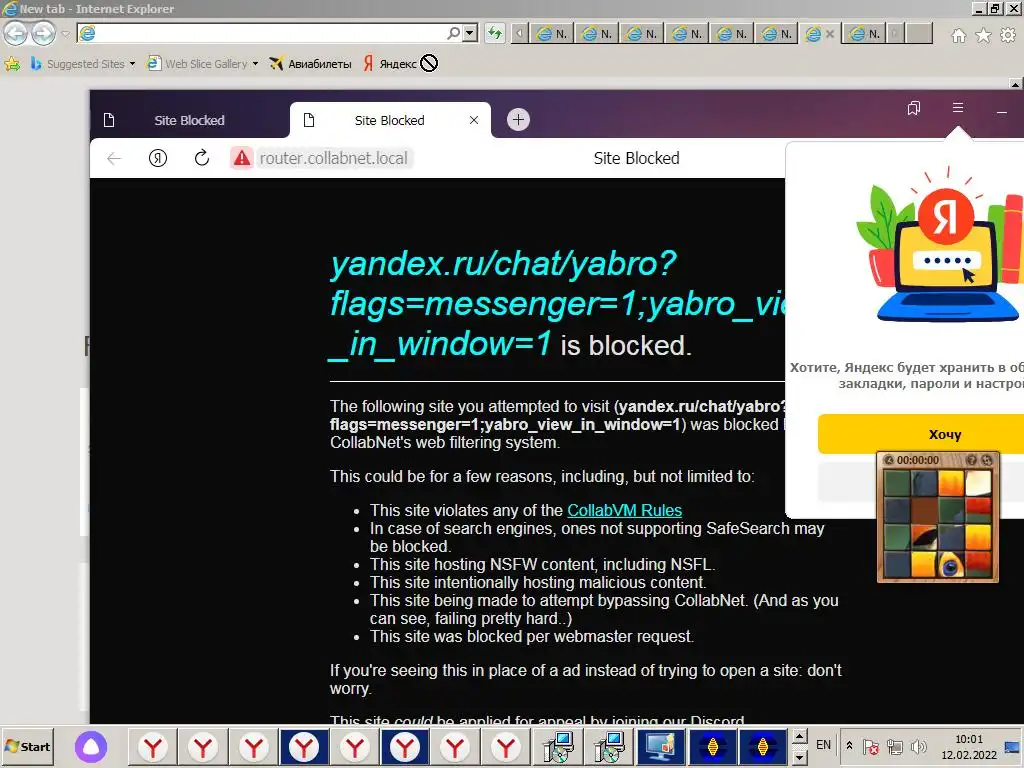The image size is (1024, 768).
Task: Open the Авиабилеты bookmark
Action: tap(310, 63)
